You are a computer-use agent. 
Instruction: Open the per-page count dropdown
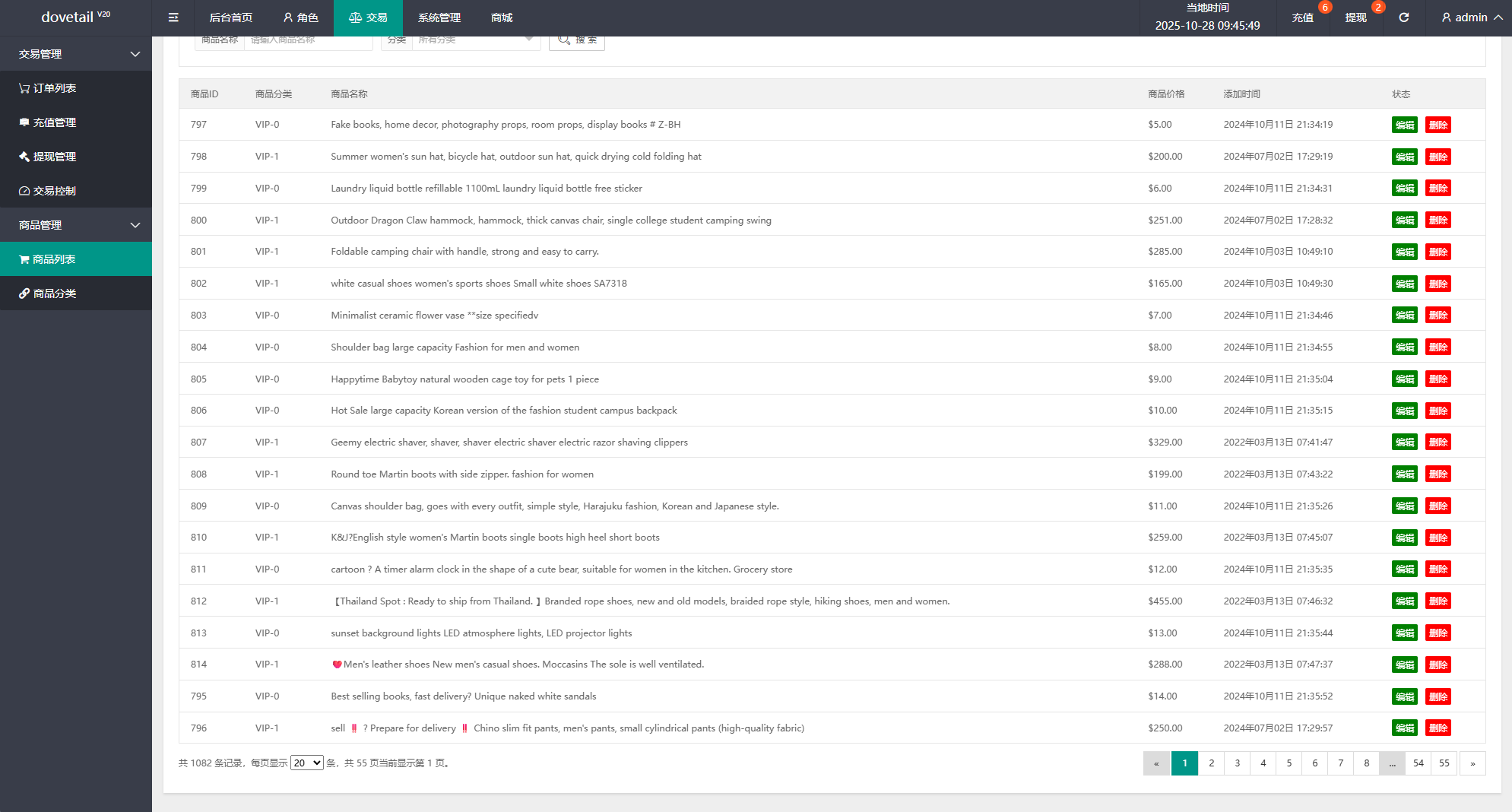click(x=307, y=763)
